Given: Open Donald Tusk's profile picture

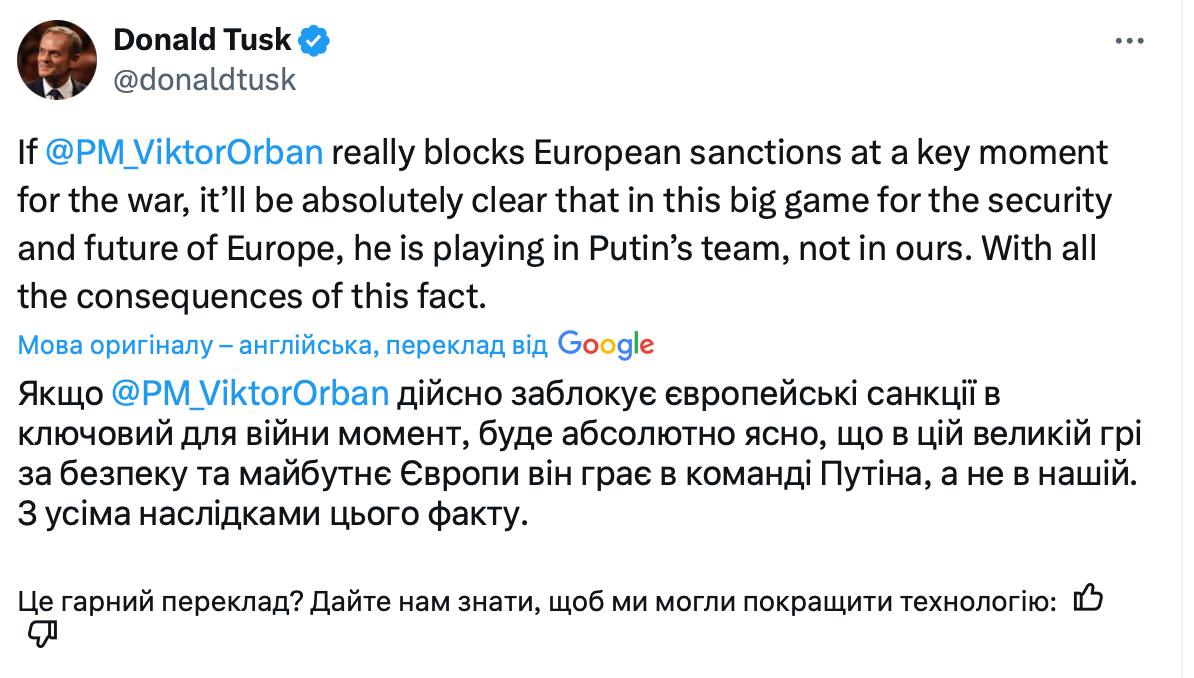Looking at the screenshot, I should 57,60.
